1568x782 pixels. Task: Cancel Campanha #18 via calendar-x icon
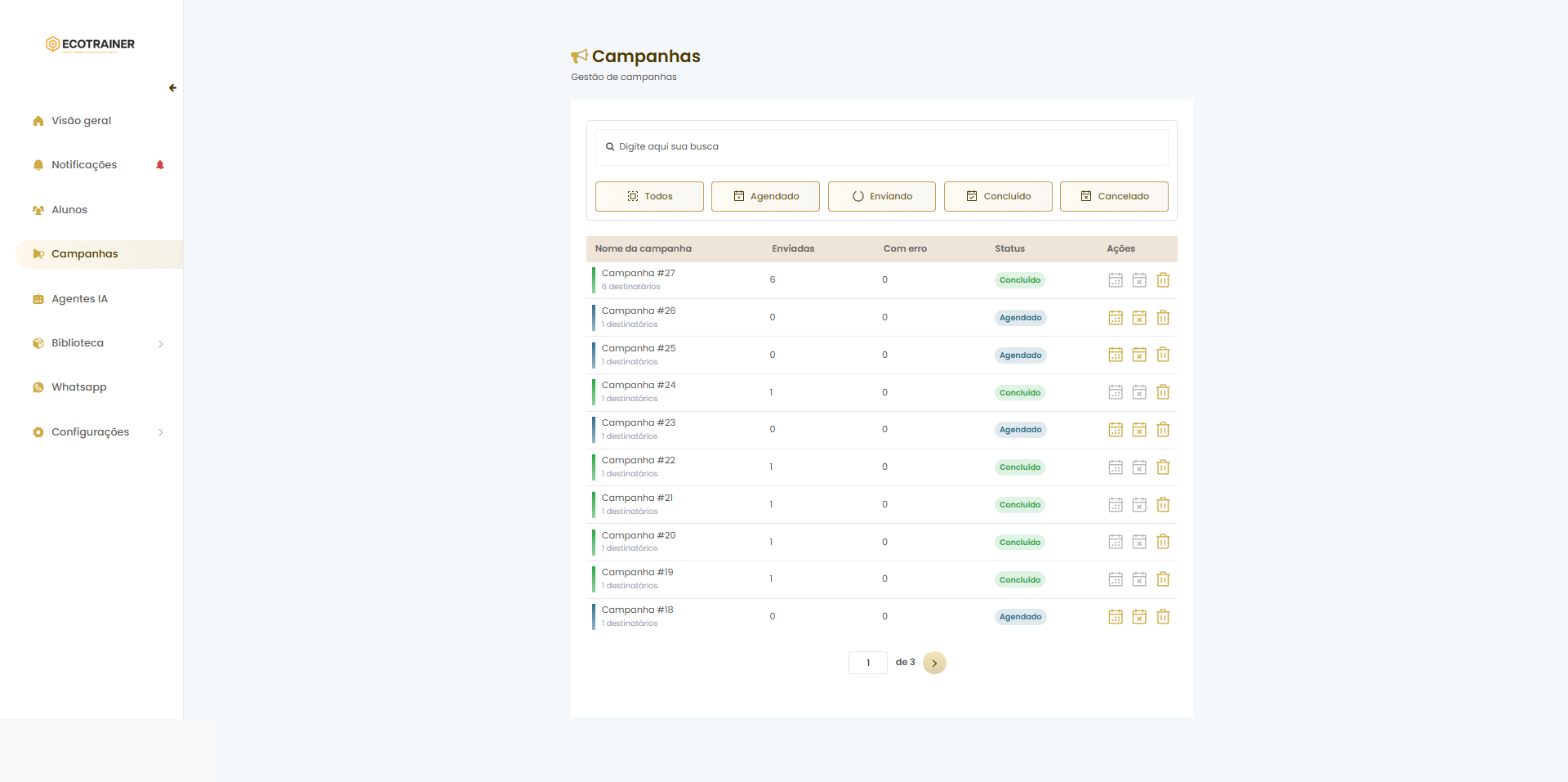coord(1139,617)
